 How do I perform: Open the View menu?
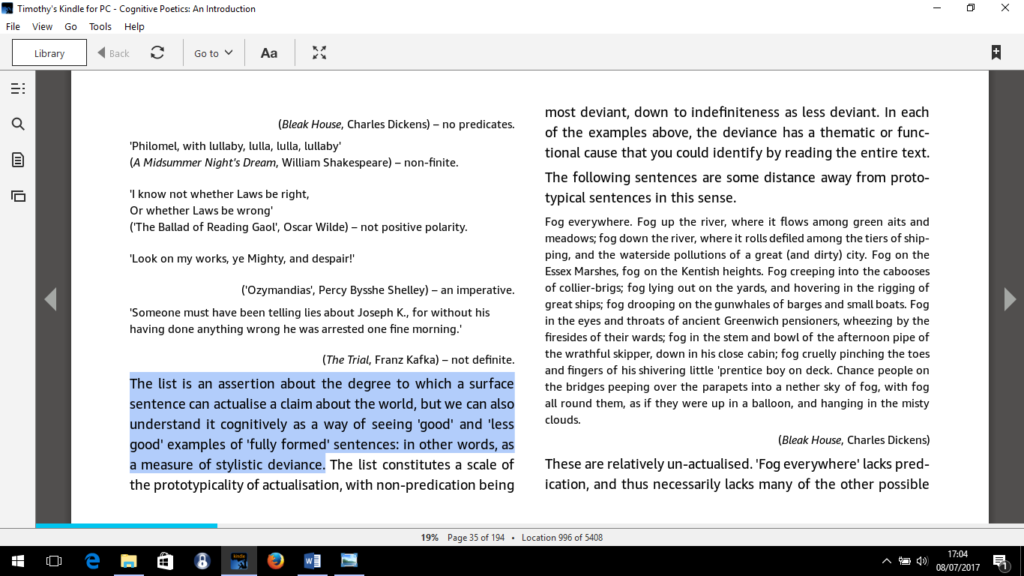[42, 27]
